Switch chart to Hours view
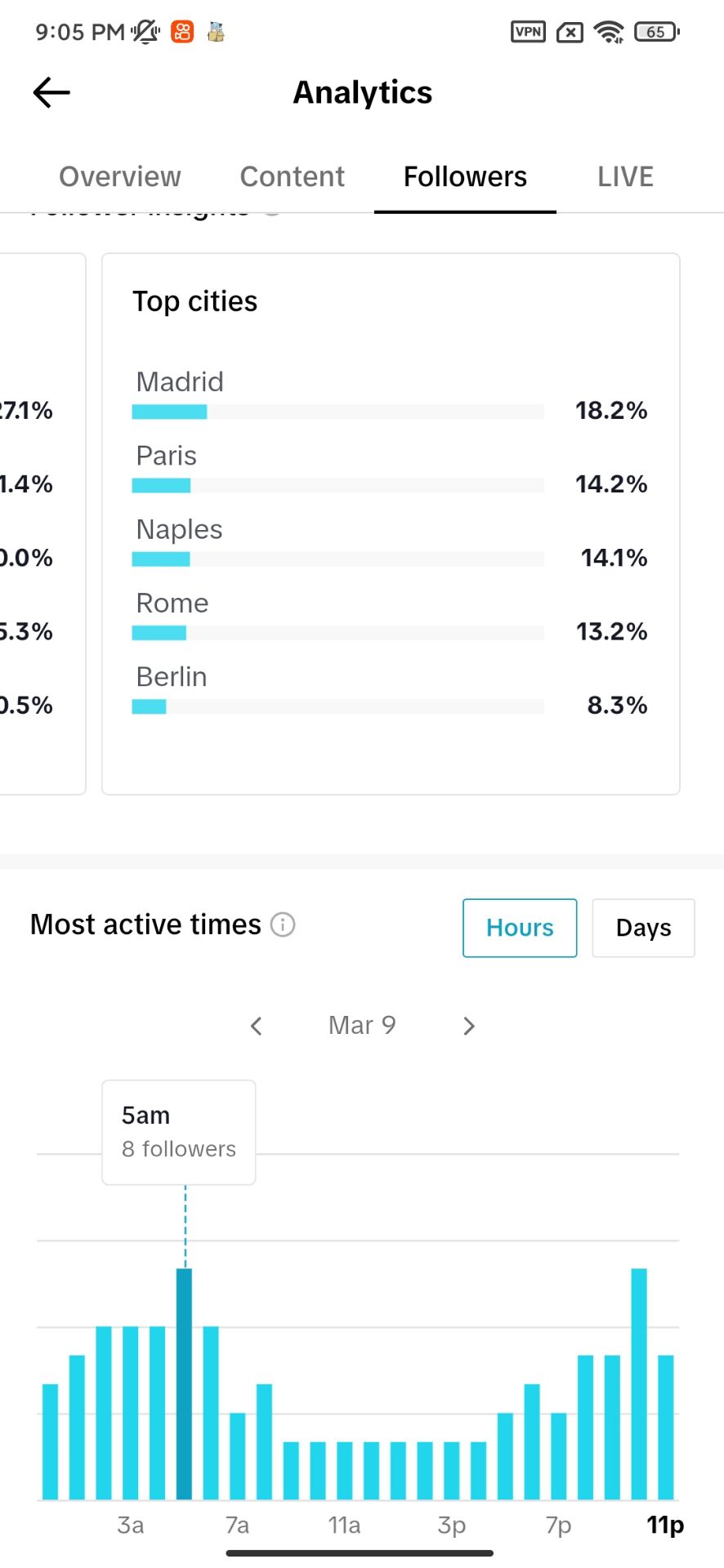The image size is (724, 1568). point(520,928)
